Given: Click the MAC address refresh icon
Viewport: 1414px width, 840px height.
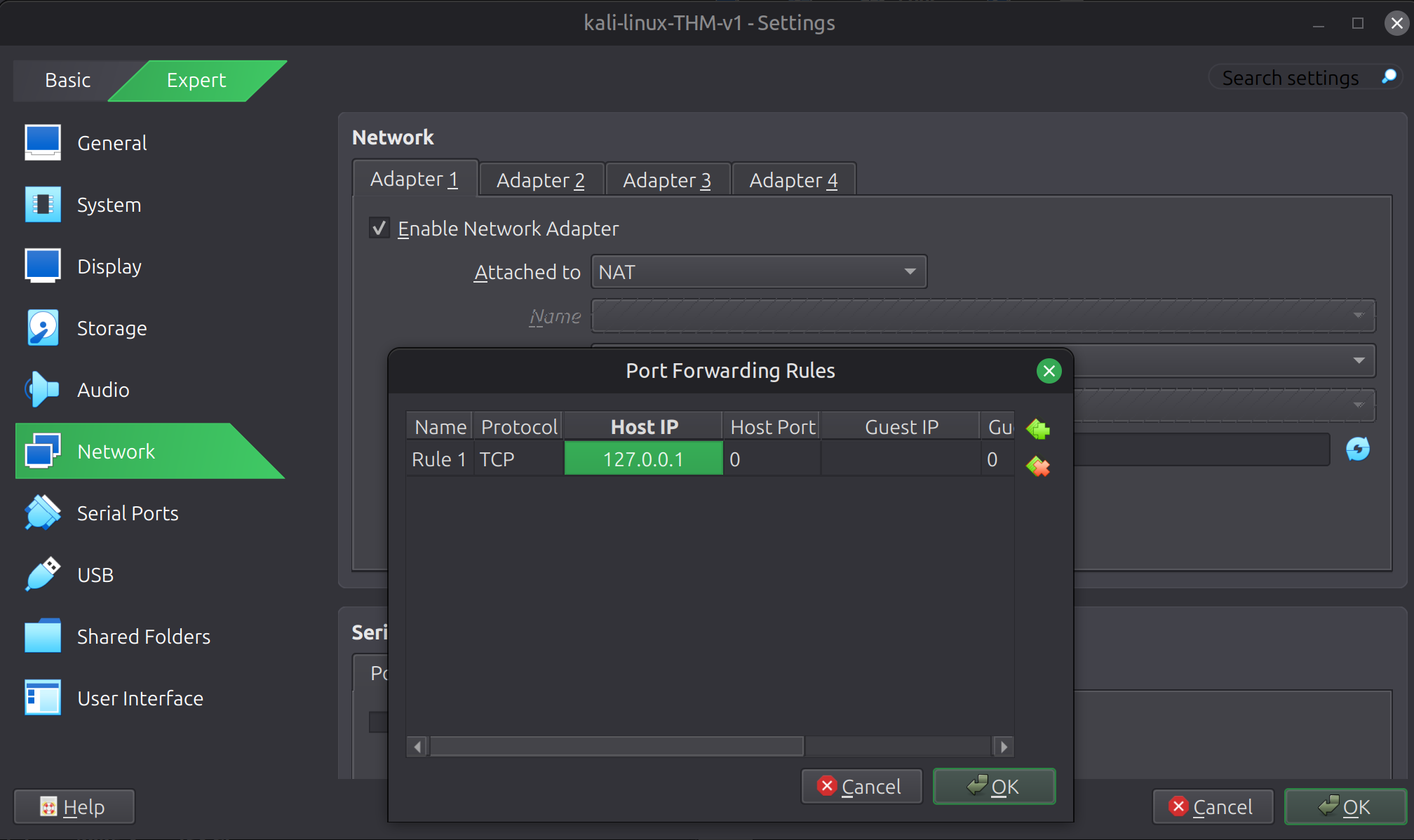Looking at the screenshot, I should coord(1358,449).
